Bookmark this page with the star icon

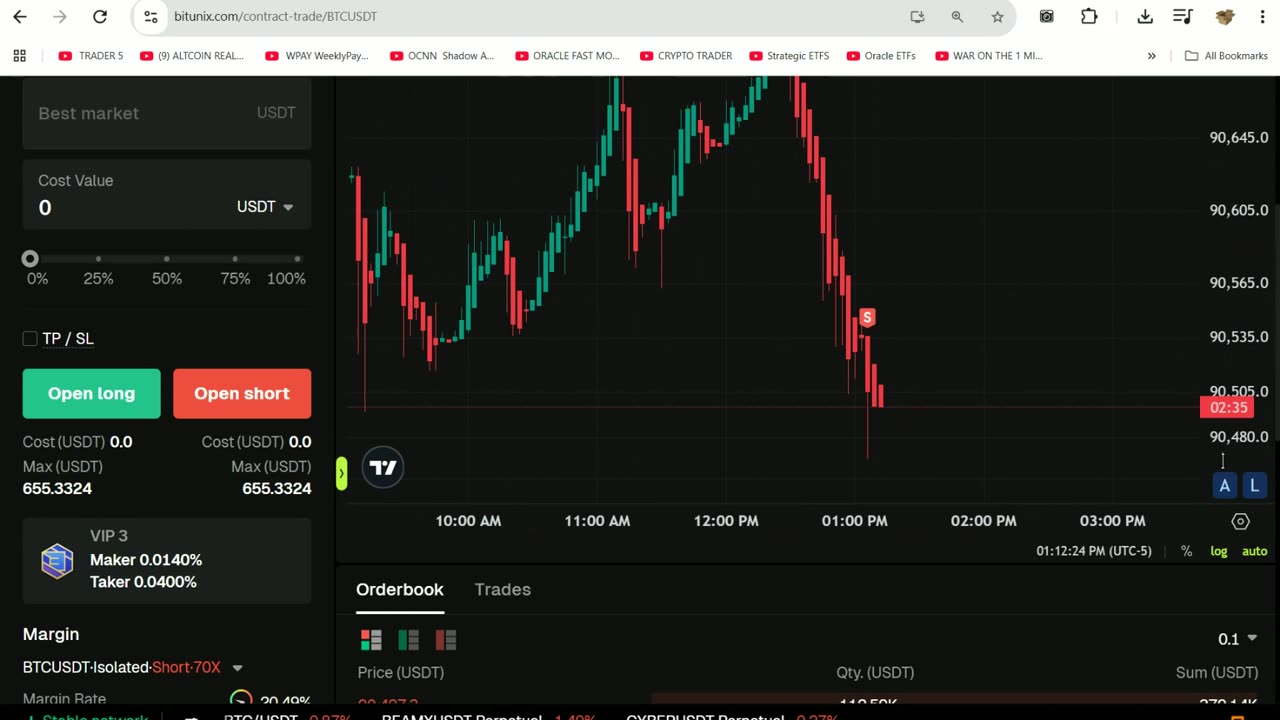point(997,16)
